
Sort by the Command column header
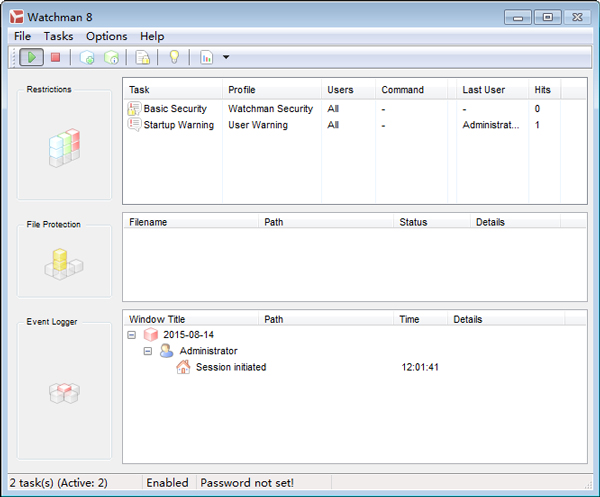point(412,90)
